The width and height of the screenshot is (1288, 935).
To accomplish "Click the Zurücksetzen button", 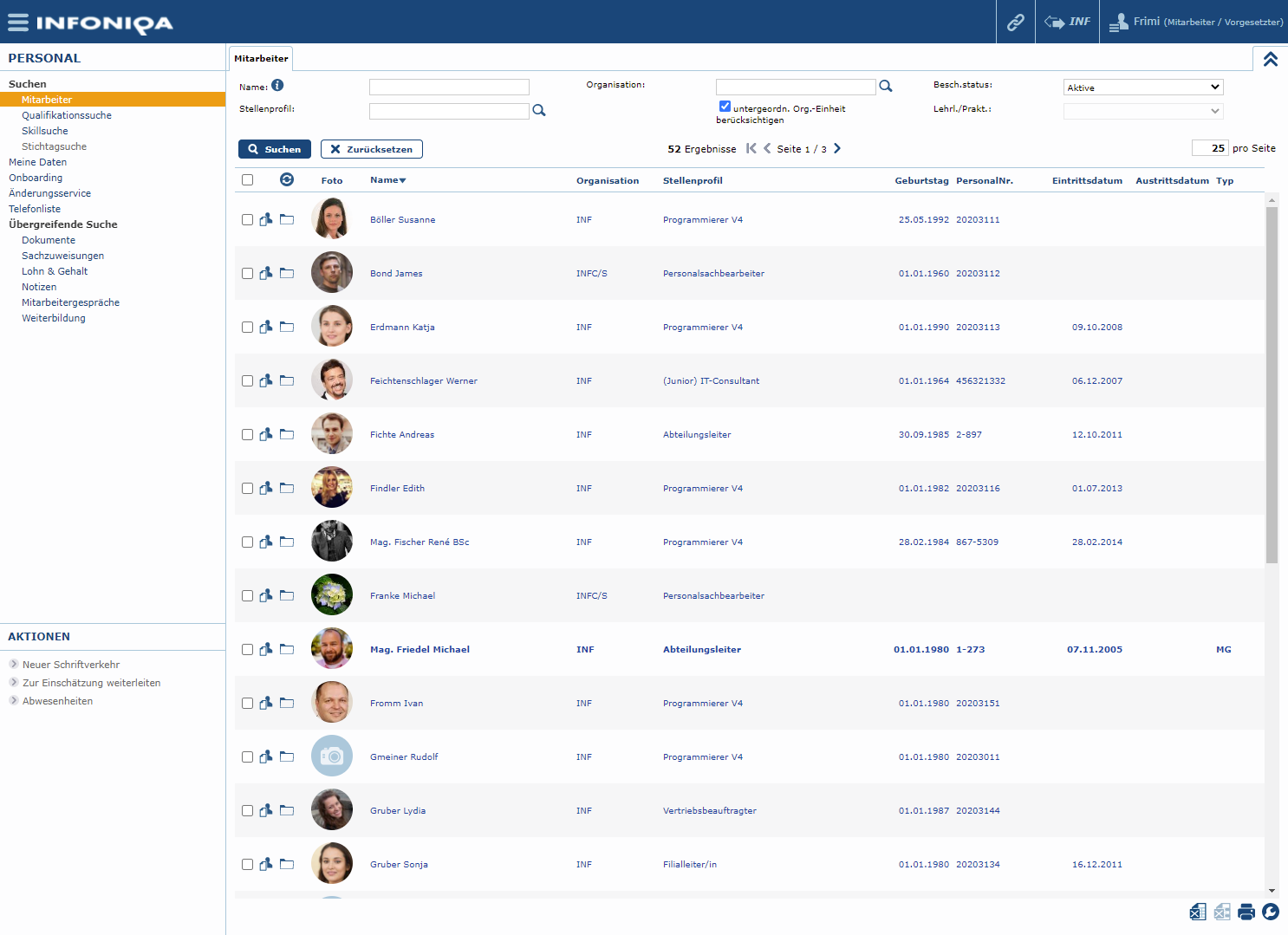I will coord(371,149).
